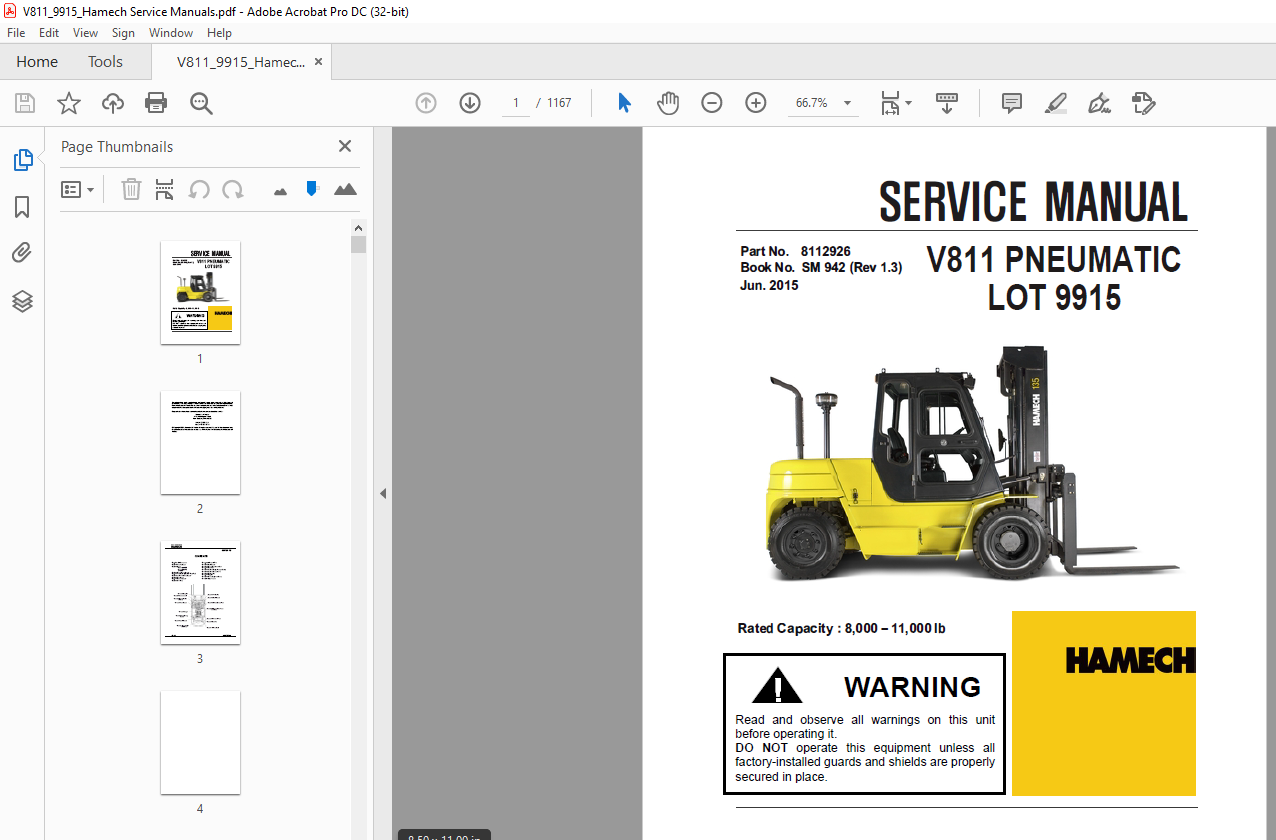
Task: Rotate page clockwise icon
Action: 233,189
